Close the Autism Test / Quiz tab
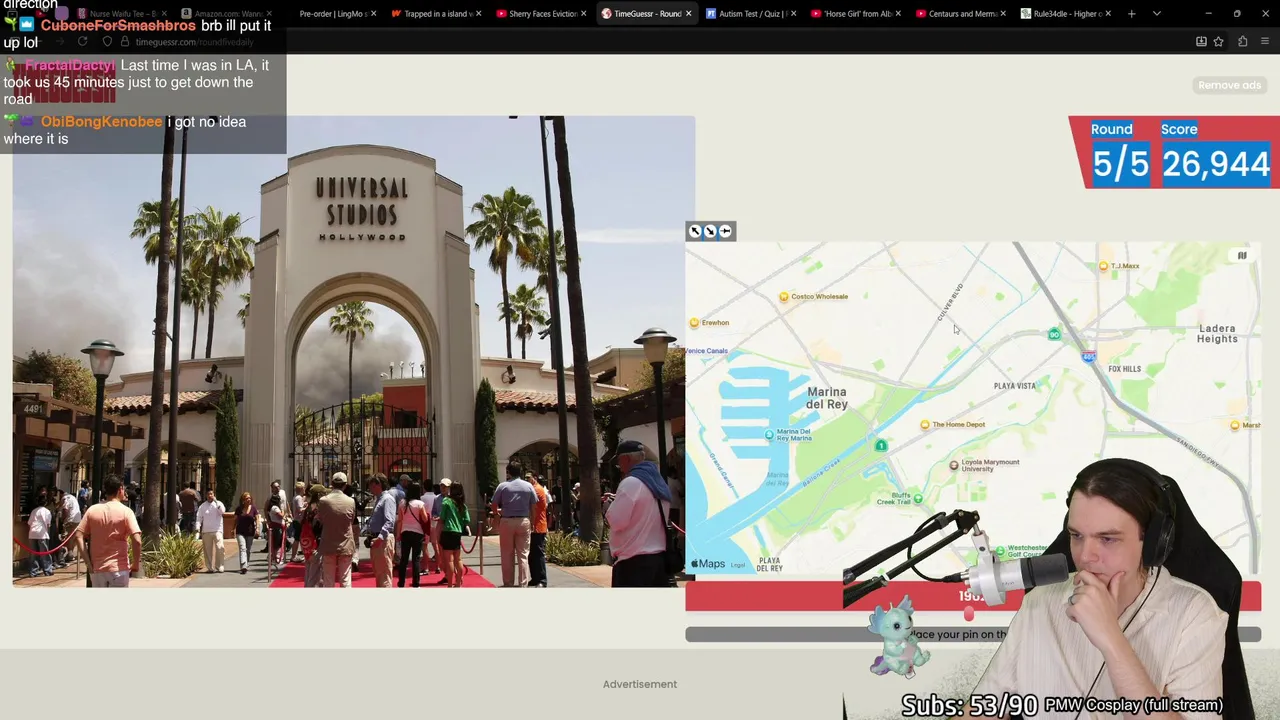Image resolution: width=1280 pixels, height=720 pixels. click(x=793, y=14)
